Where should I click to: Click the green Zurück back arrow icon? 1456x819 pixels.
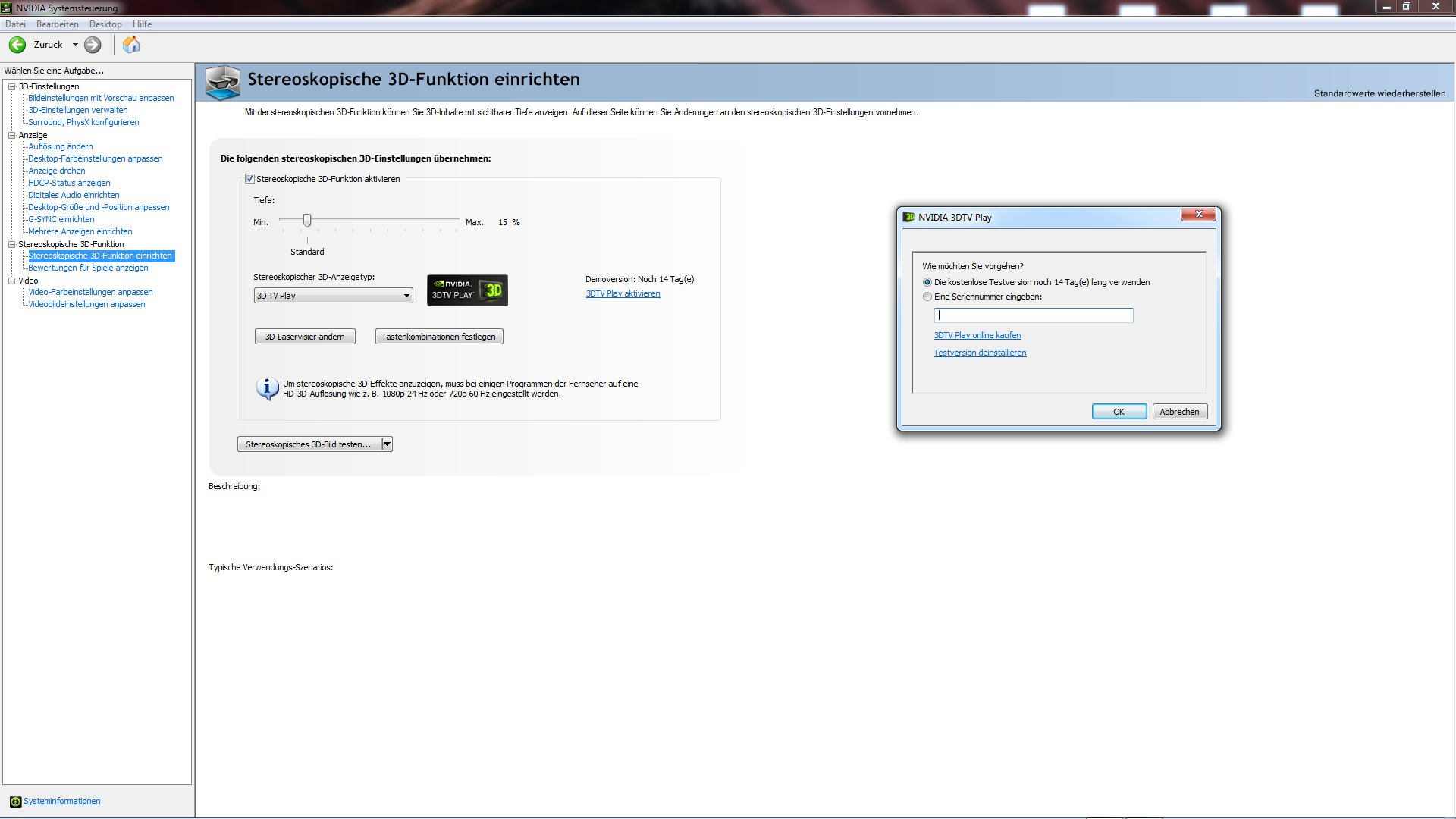[17, 45]
